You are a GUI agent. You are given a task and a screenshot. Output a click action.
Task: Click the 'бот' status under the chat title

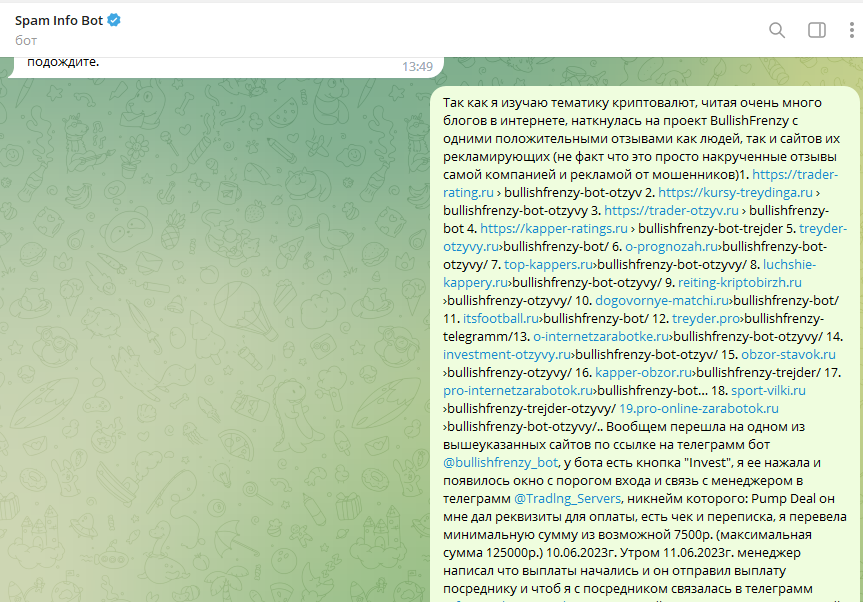(x=26, y=41)
